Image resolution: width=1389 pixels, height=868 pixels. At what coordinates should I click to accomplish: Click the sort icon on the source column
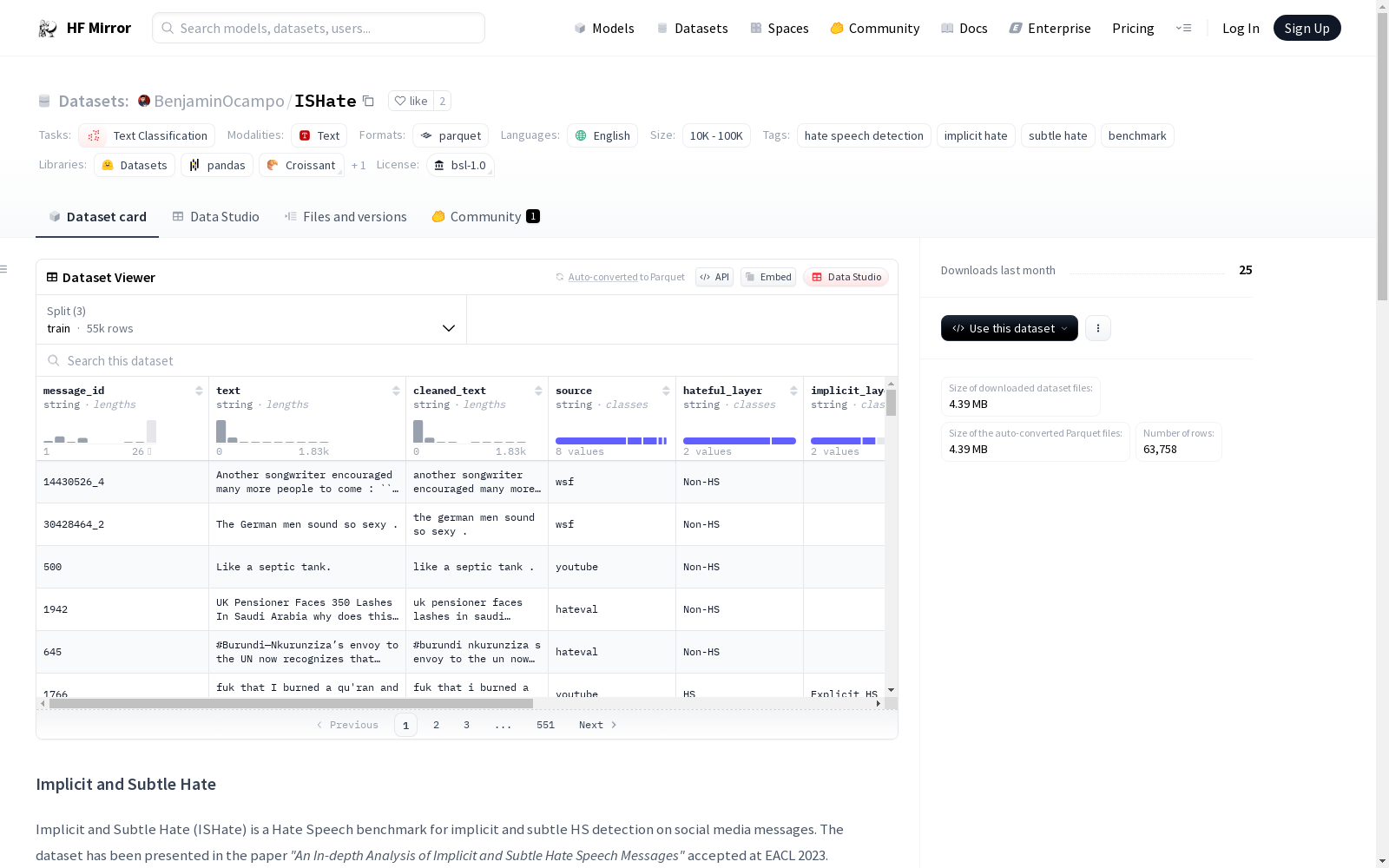coord(666,391)
